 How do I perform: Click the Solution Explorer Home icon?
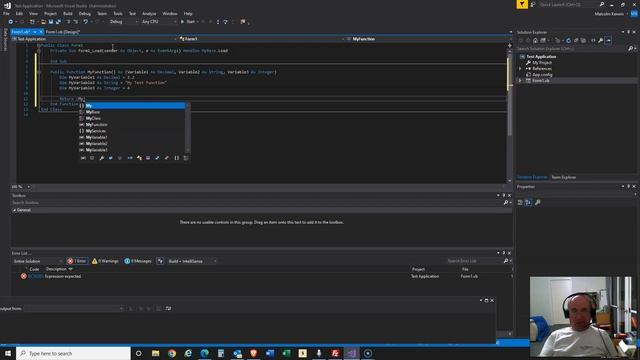536,40
